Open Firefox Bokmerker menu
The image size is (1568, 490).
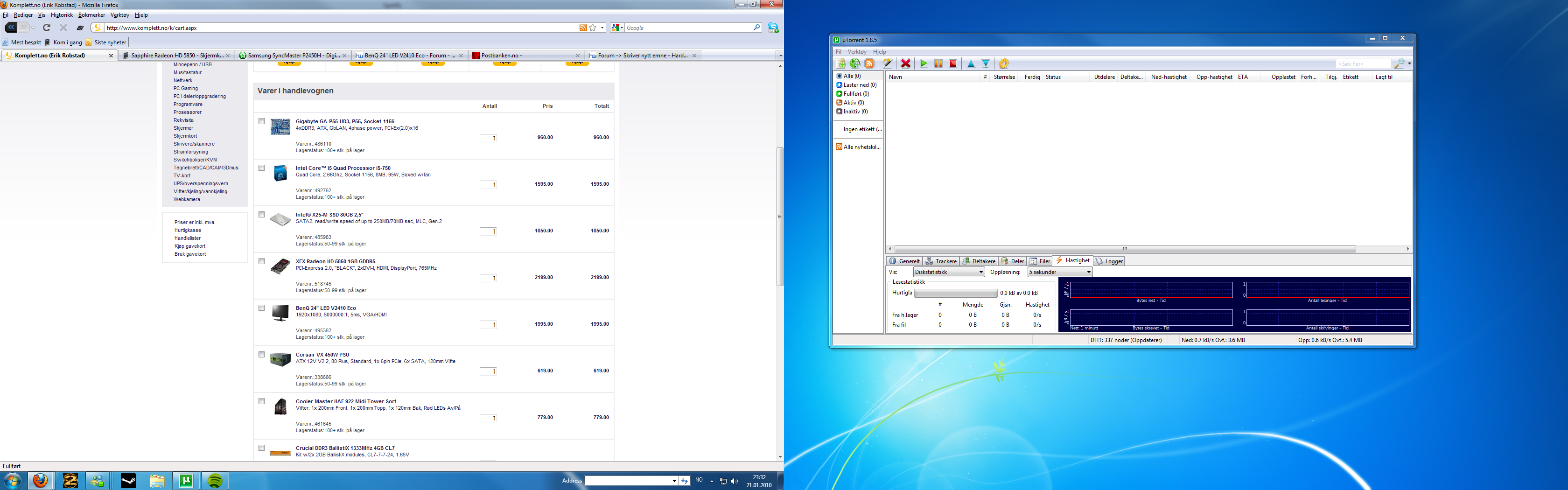91,14
